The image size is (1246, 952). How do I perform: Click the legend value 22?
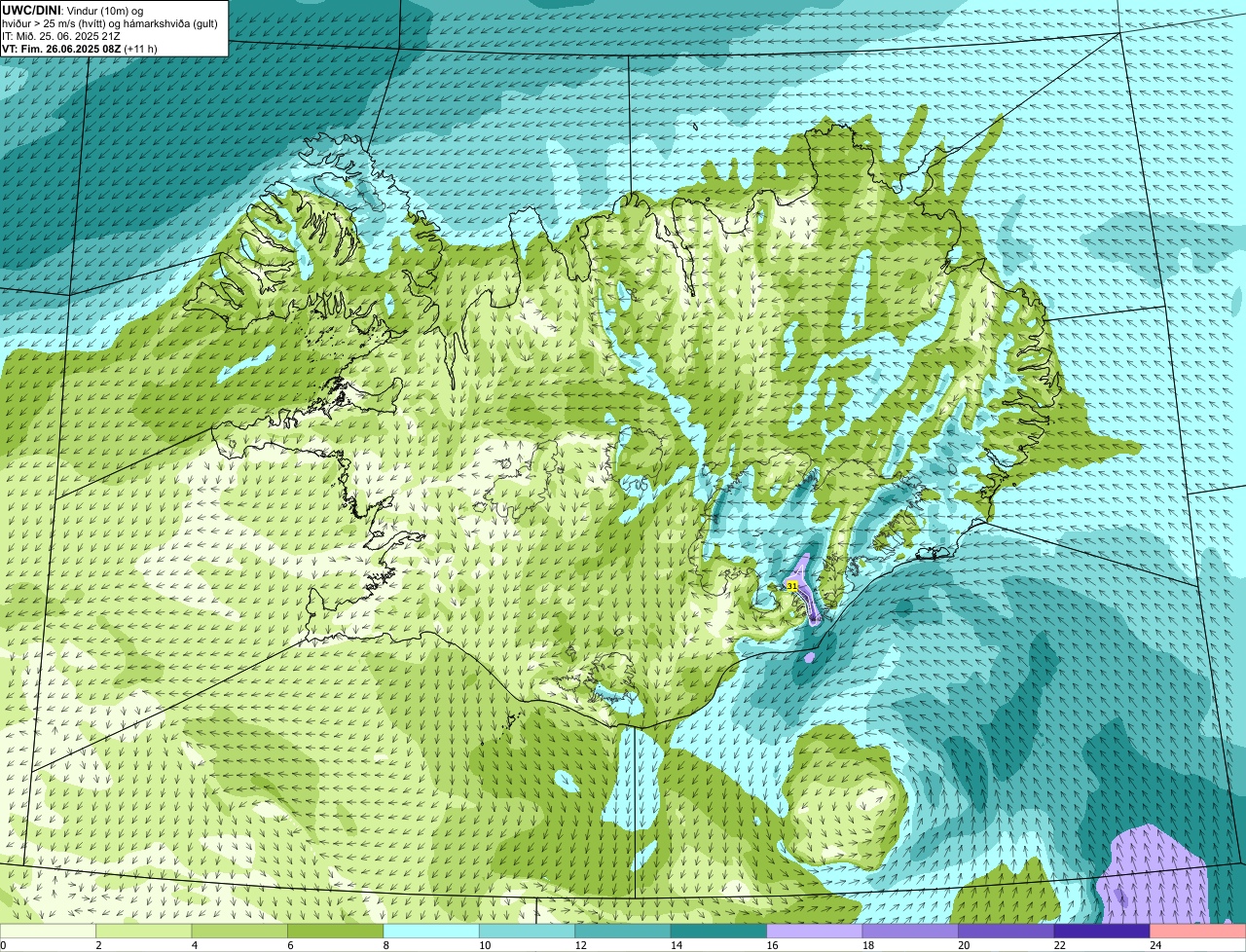(1058, 945)
